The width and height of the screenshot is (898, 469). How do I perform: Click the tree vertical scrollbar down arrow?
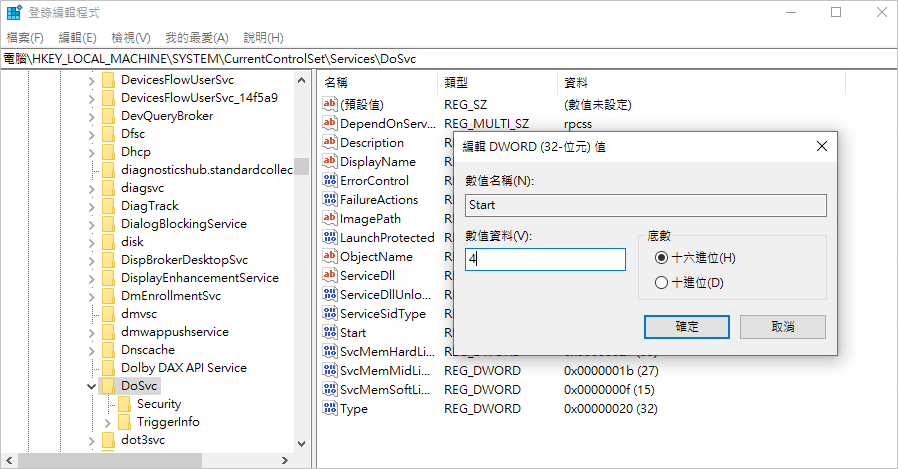302,443
